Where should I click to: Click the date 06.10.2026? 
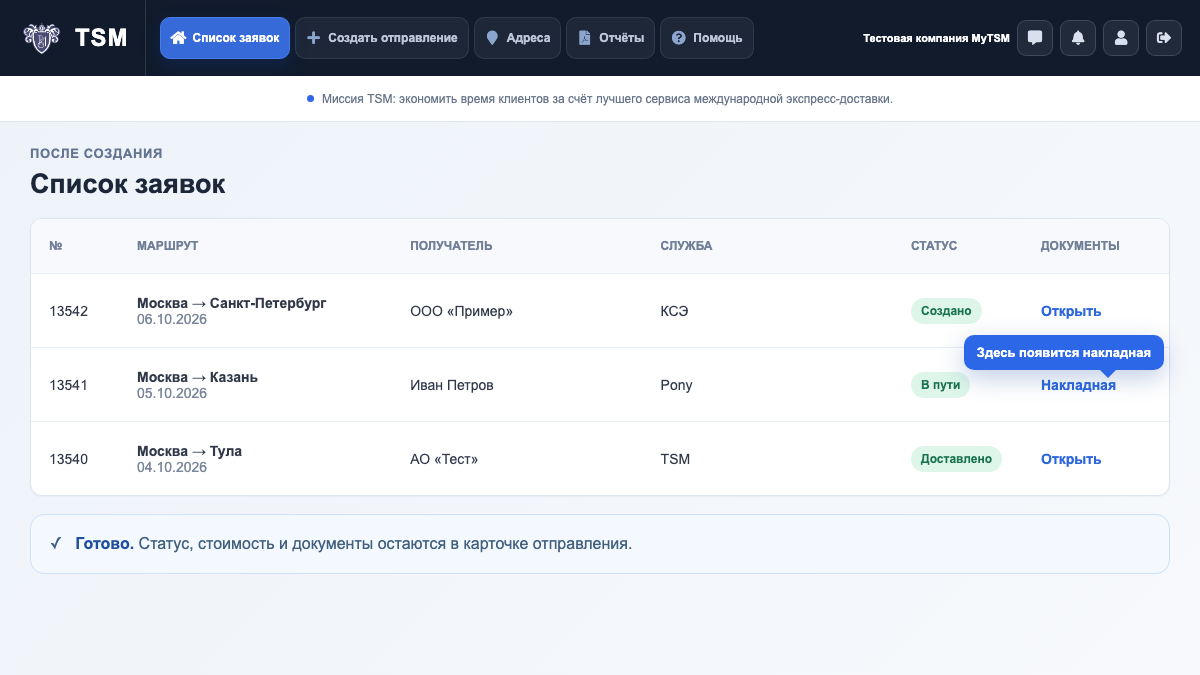(x=172, y=319)
